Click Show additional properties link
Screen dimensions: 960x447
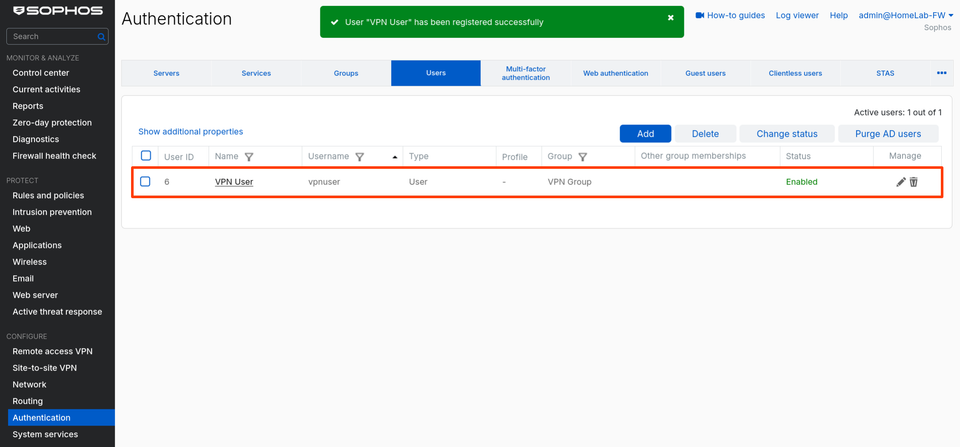click(190, 132)
